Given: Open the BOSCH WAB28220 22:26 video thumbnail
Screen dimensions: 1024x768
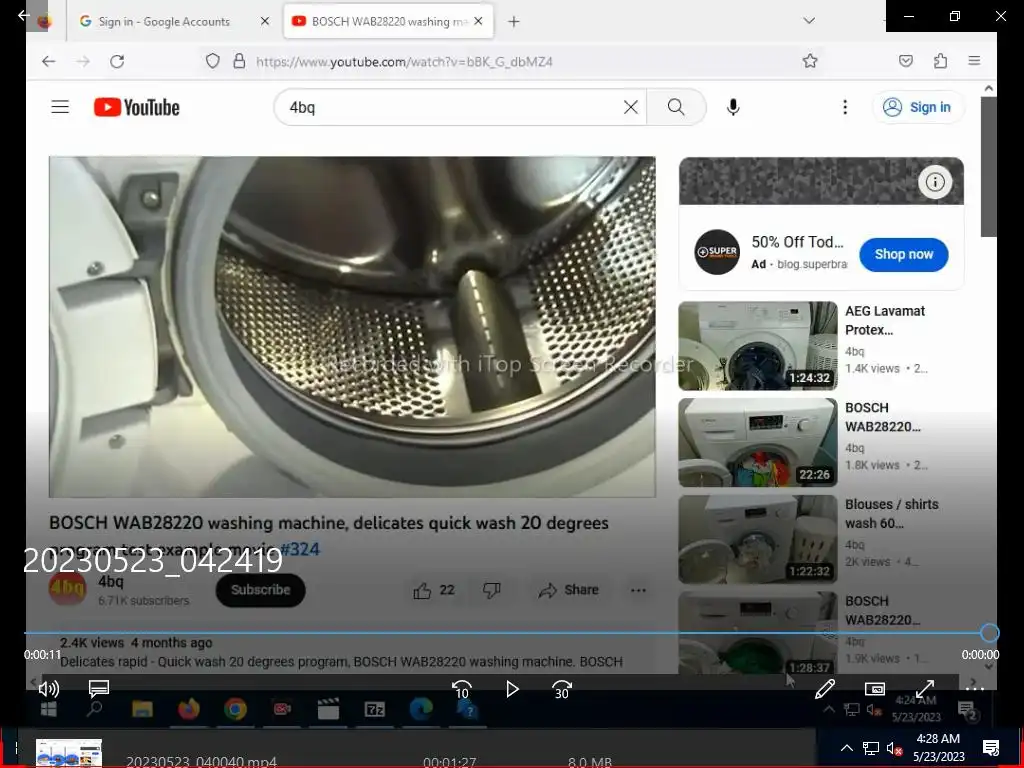Looking at the screenshot, I should coord(758,442).
